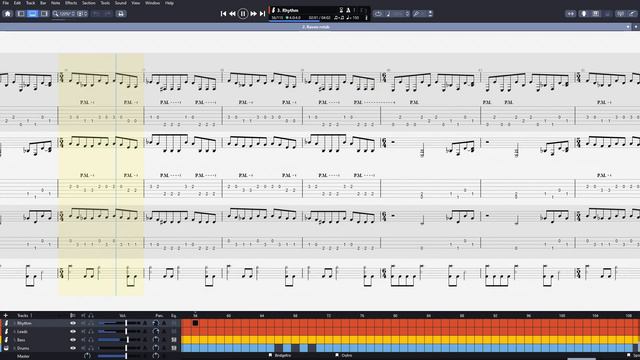This screenshot has height=360, width=640.
Task: Click the Drums track pan knob
Action: 156,348
